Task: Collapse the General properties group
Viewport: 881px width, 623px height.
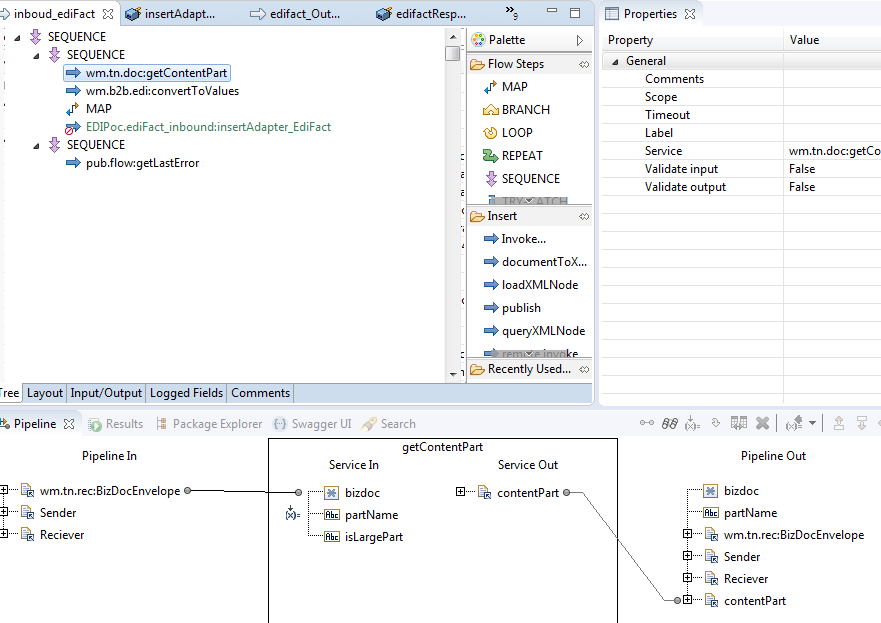Action: coord(615,61)
